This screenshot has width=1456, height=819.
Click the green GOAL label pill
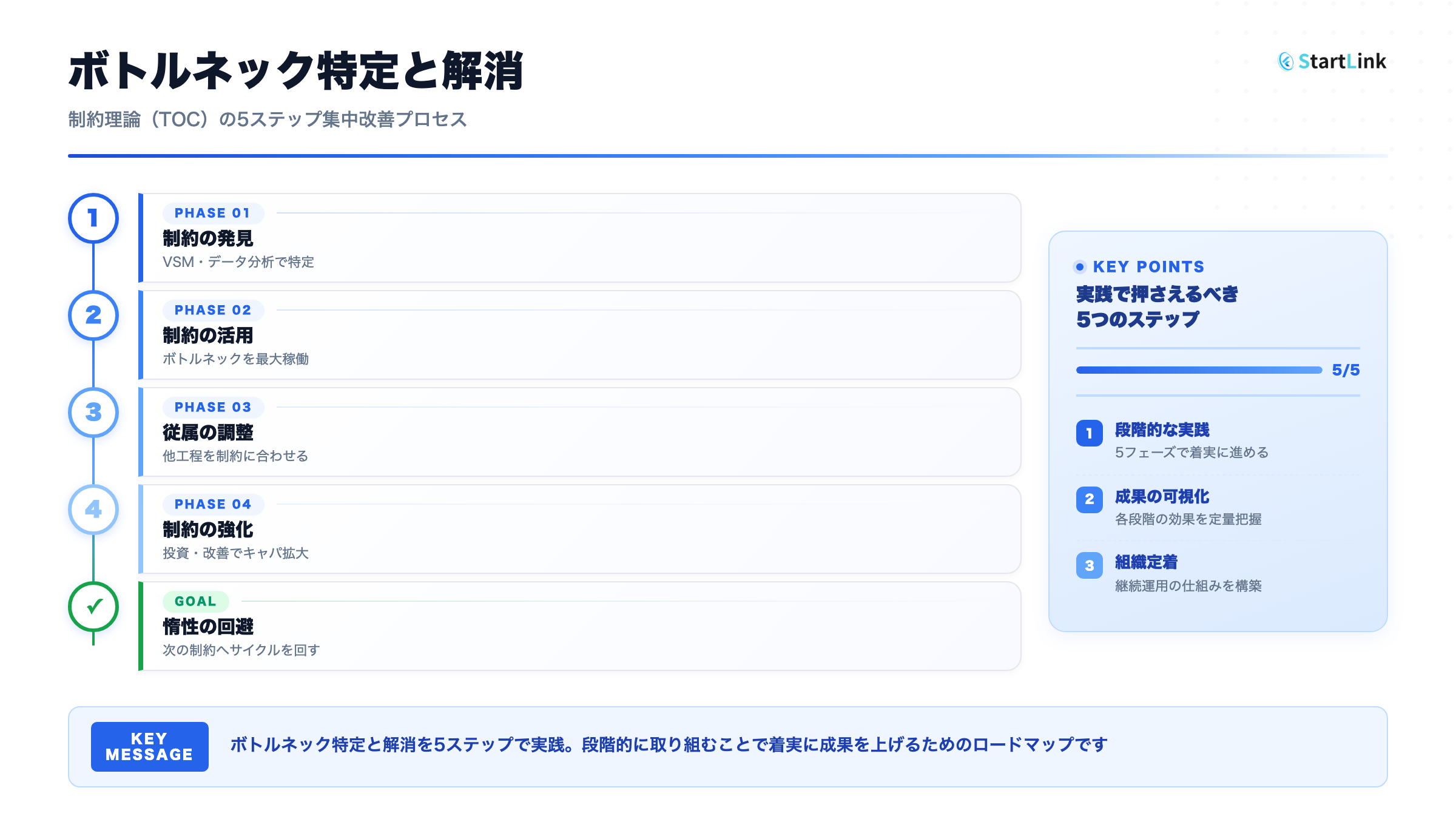(x=195, y=601)
